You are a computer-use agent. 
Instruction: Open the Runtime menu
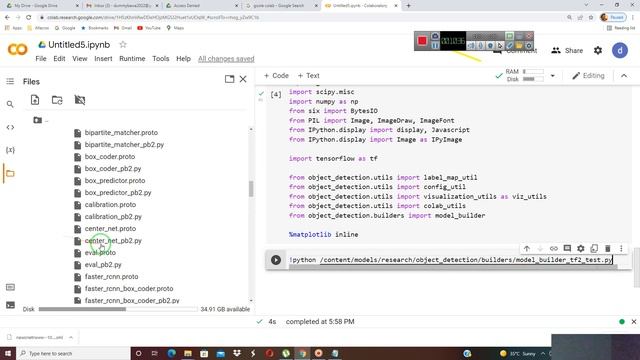[x=132, y=59]
